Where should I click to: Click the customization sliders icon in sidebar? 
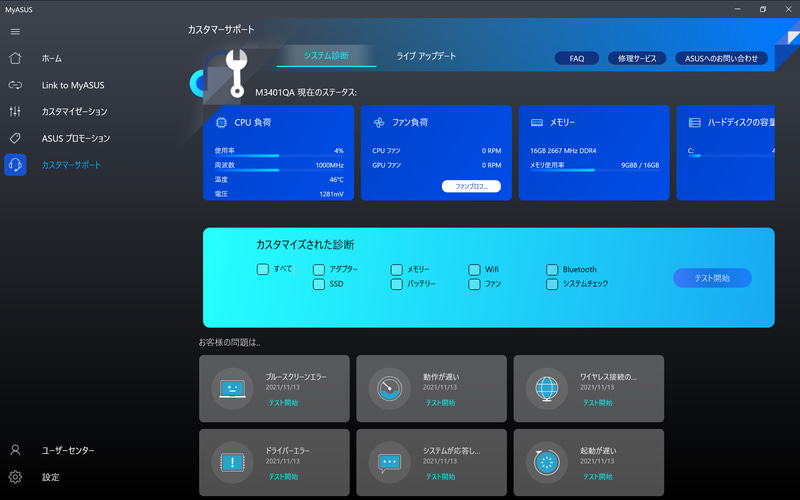(15, 111)
